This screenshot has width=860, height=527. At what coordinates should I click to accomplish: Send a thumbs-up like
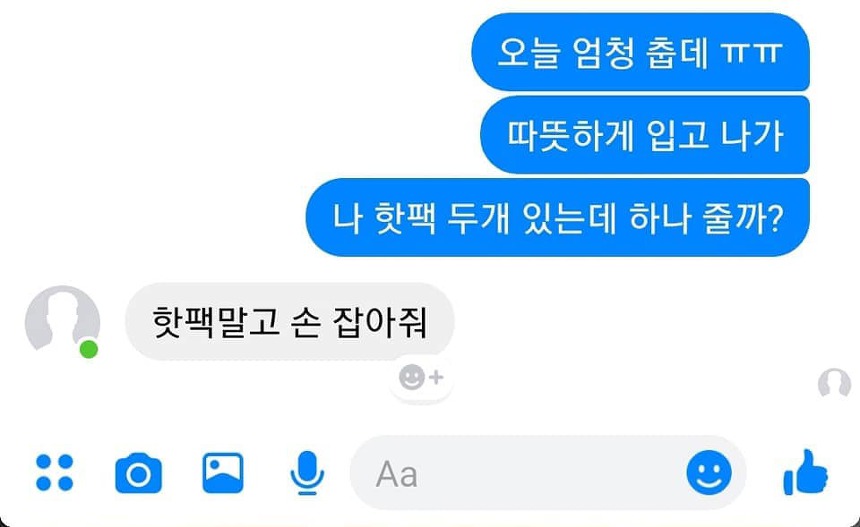tap(806, 472)
